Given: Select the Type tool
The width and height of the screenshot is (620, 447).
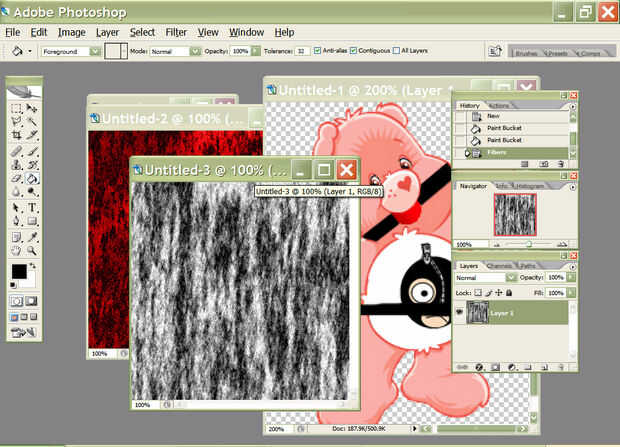Looking at the screenshot, I should point(32,208).
